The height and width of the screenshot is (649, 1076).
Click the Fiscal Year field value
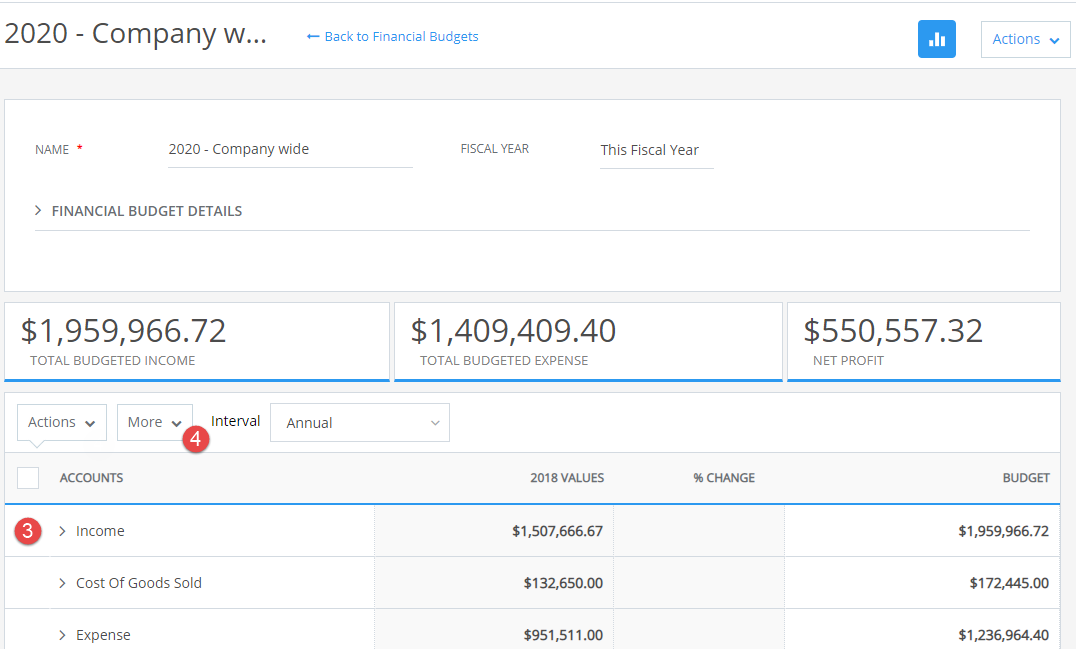click(657, 150)
